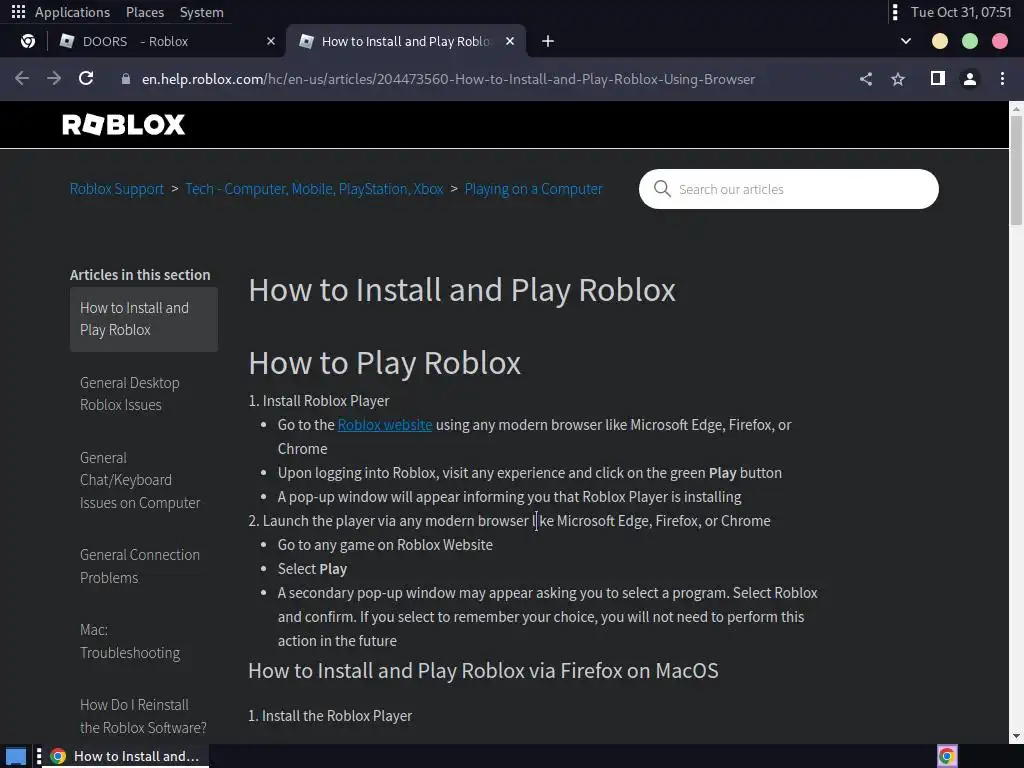
Task: Click the 'Select Play' bullet text
Action: point(312,569)
